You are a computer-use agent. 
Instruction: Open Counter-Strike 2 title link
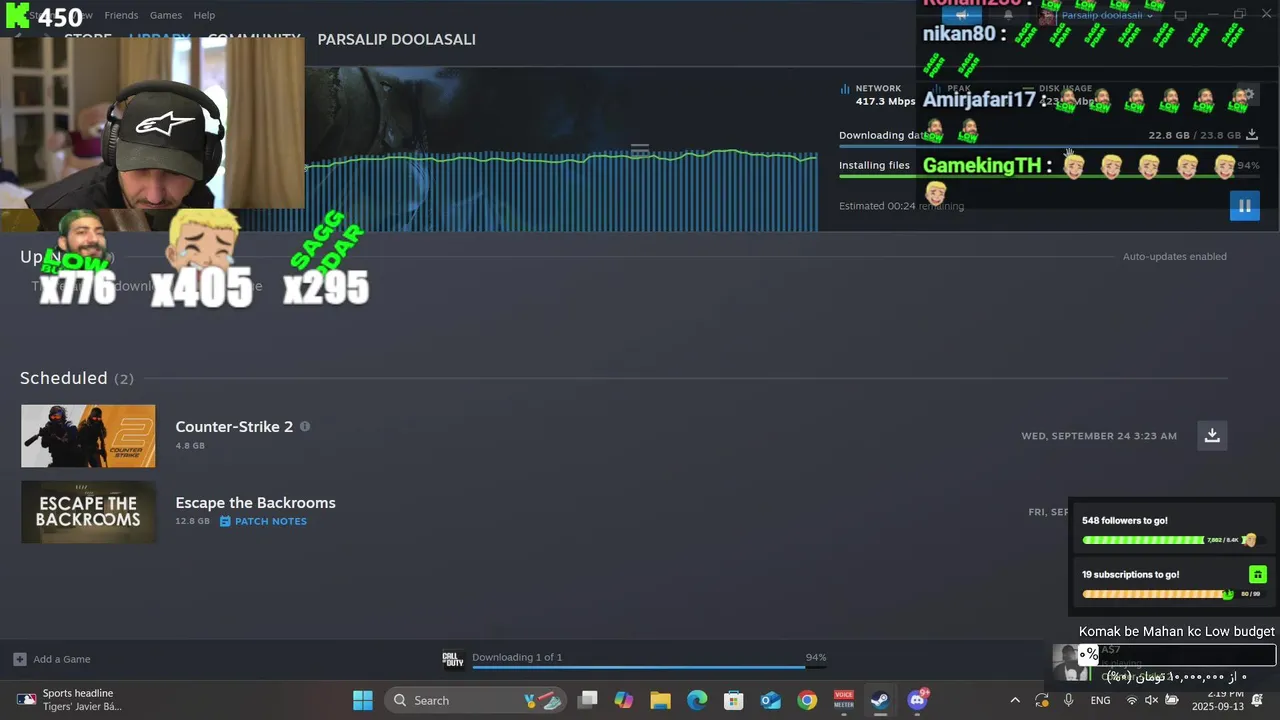click(234, 426)
